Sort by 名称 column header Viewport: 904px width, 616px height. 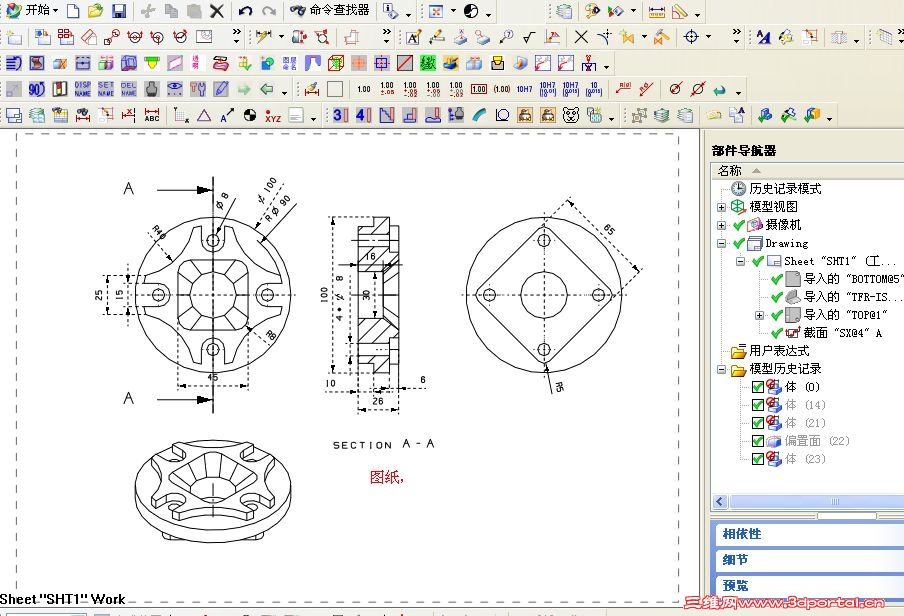coord(730,171)
